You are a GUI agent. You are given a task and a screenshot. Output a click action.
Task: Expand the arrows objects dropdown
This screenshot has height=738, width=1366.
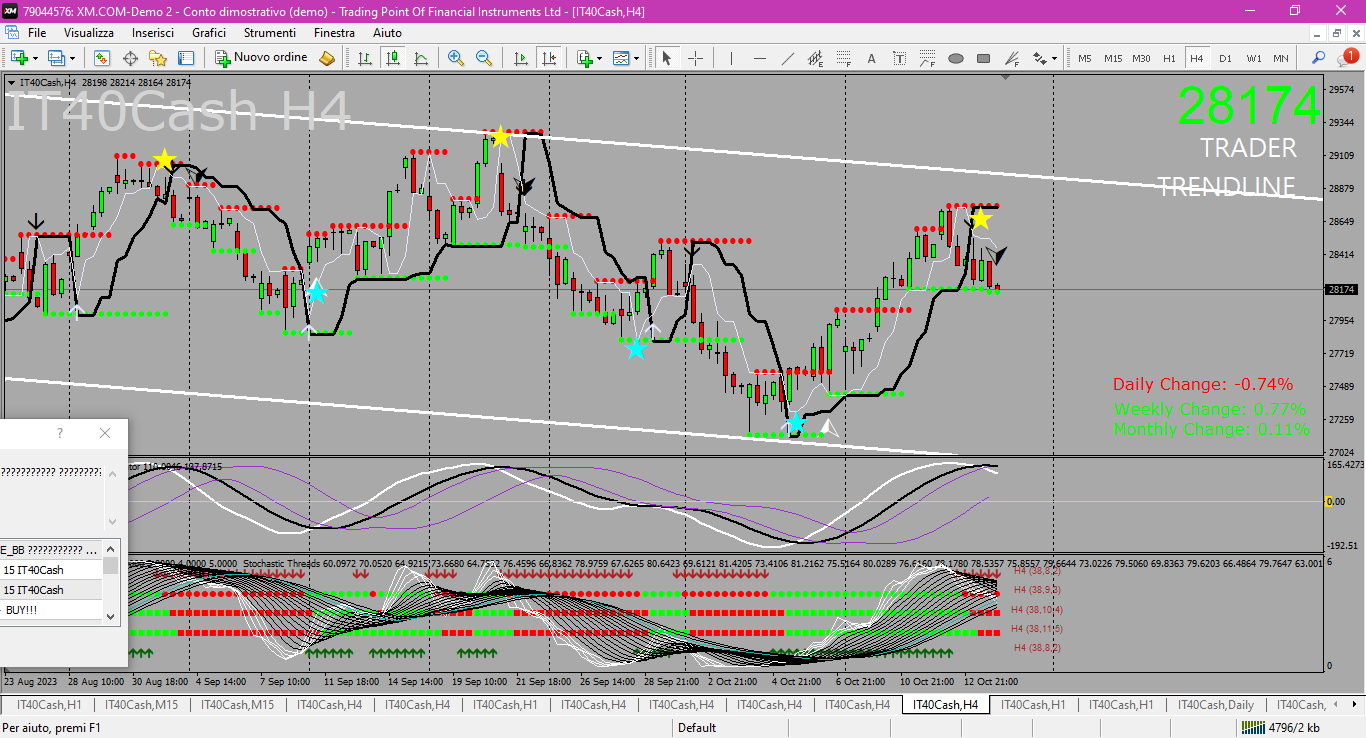(1055, 58)
